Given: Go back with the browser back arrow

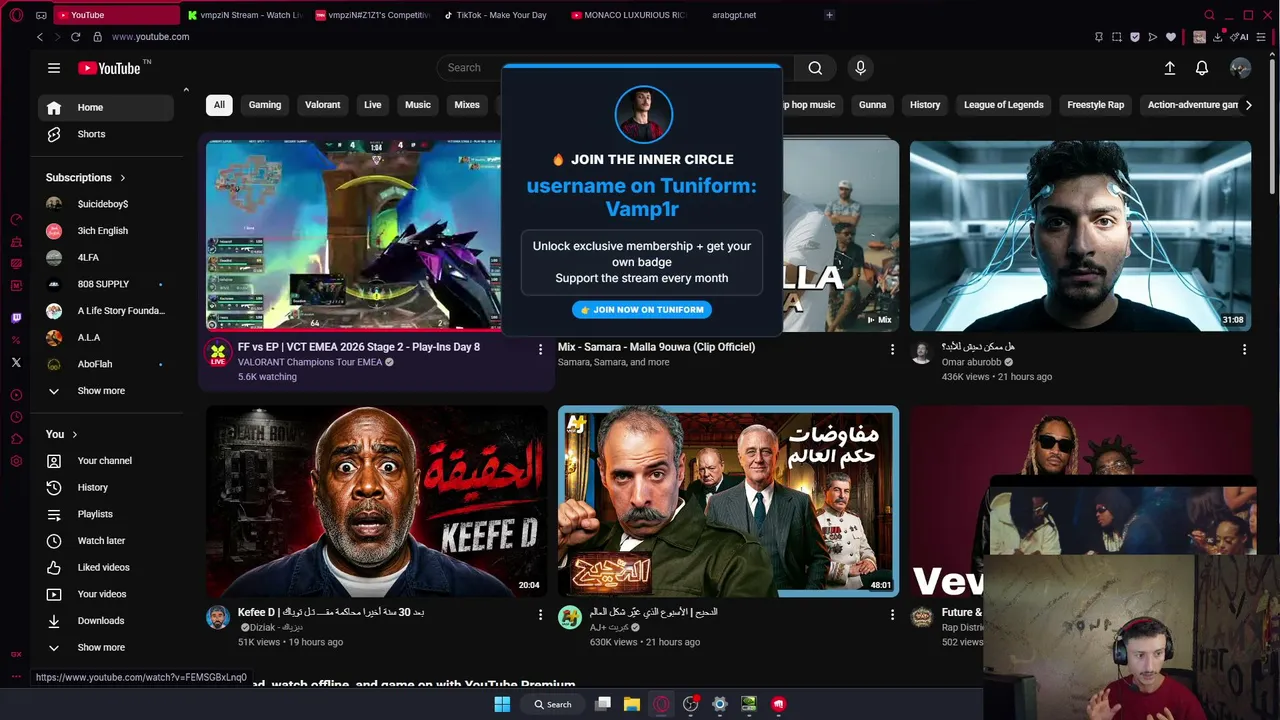Looking at the screenshot, I should point(40,37).
